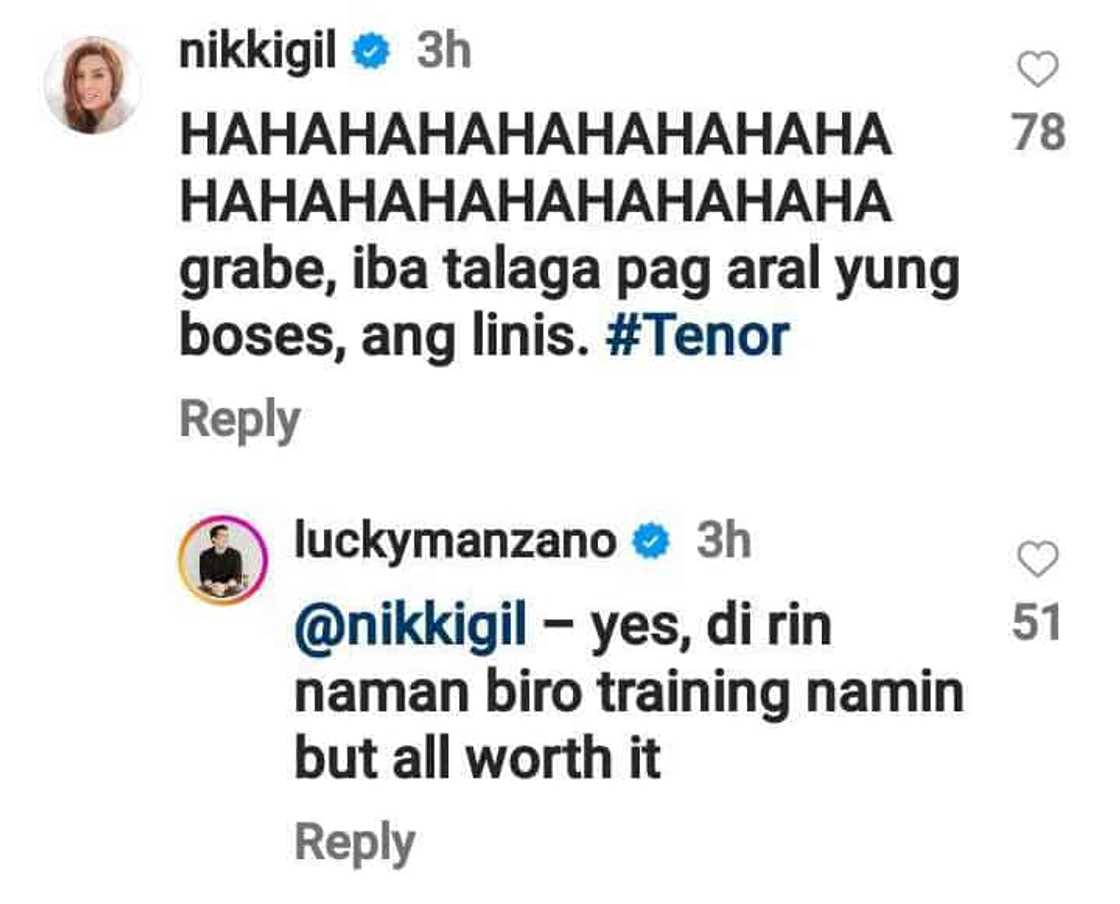Select the "but all worth it" text

point(477,759)
